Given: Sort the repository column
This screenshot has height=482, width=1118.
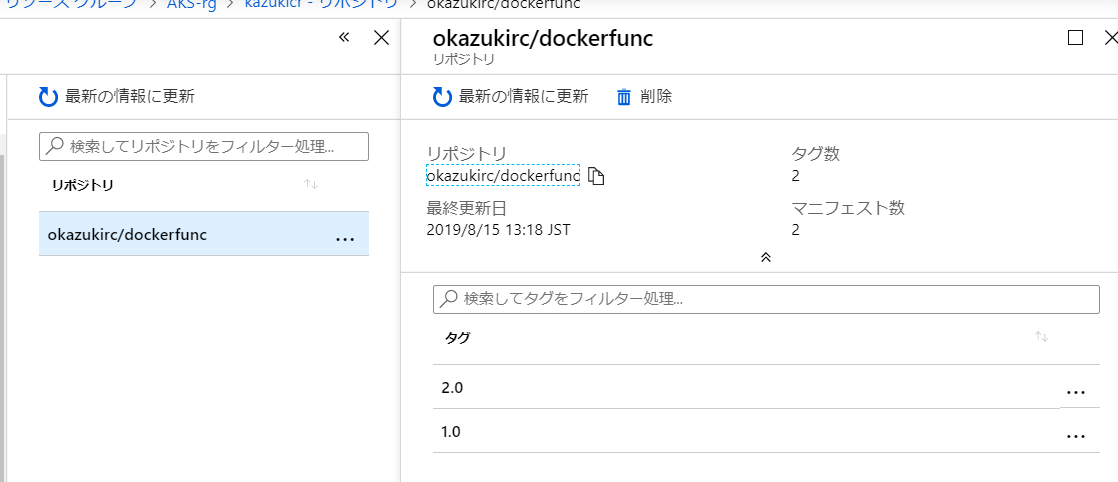Looking at the screenshot, I should click(310, 185).
